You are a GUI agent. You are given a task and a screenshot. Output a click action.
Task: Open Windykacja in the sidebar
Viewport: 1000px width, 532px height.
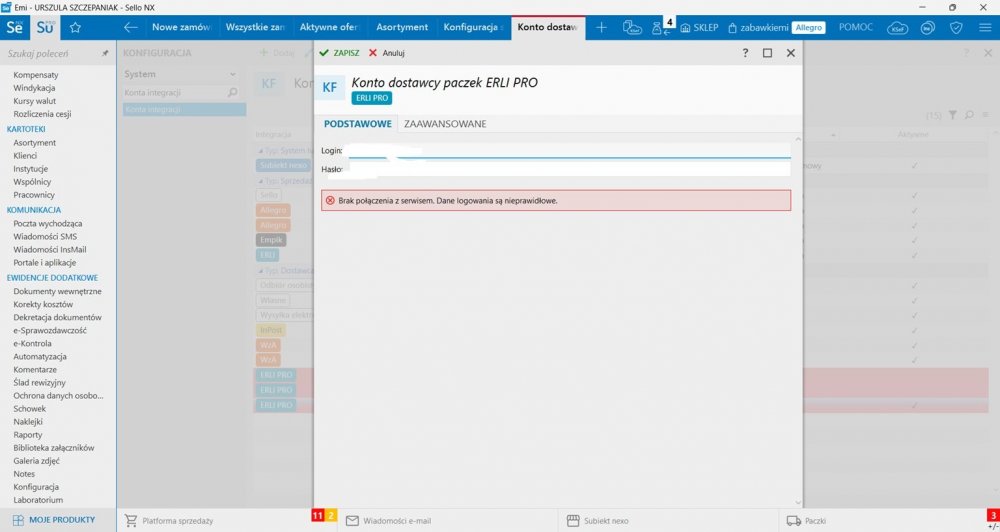34,88
